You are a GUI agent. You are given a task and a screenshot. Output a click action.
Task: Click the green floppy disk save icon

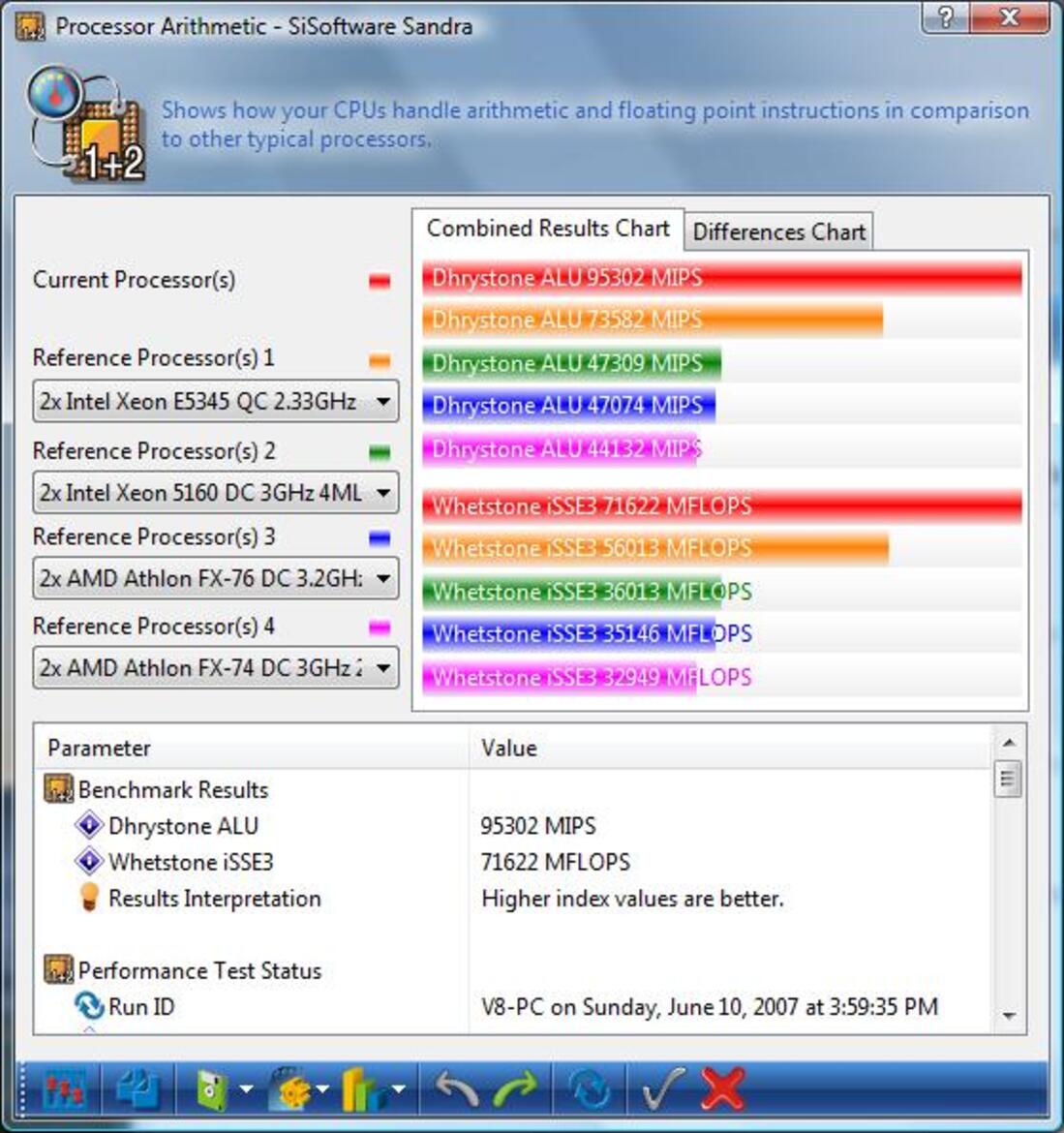point(211,1089)
